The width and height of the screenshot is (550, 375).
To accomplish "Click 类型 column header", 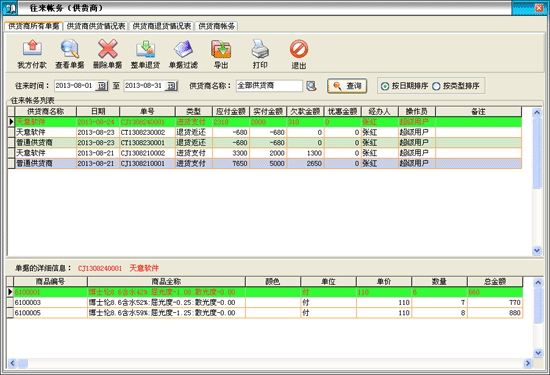I will coord(194,112).
